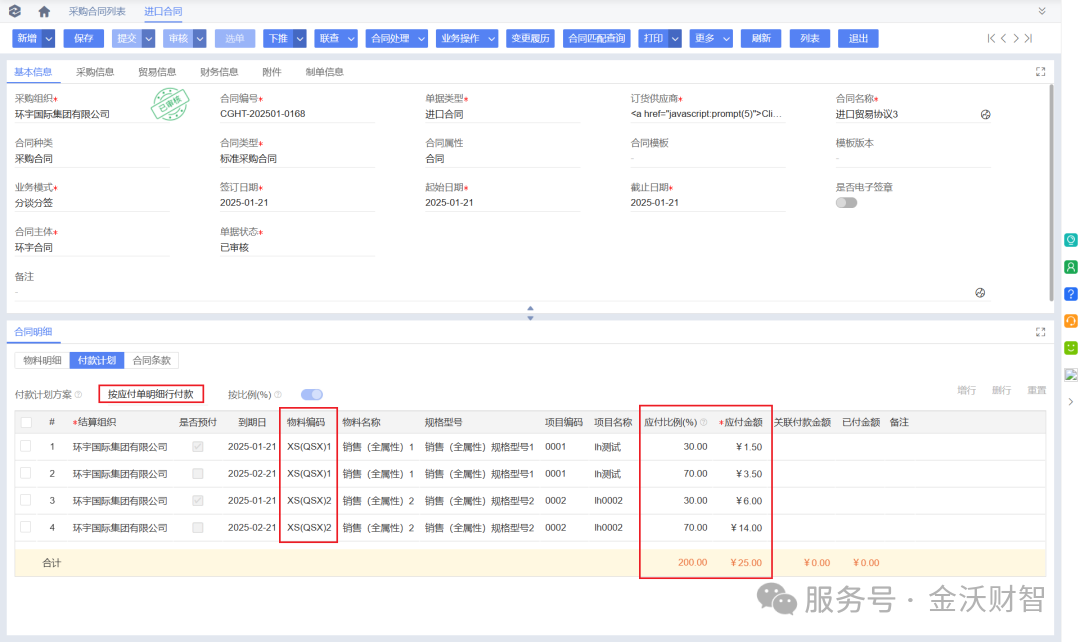The width and height of the screenshot is (1080, 642).
Task: Open the orange headset support icon
Action: point(1070,321)
